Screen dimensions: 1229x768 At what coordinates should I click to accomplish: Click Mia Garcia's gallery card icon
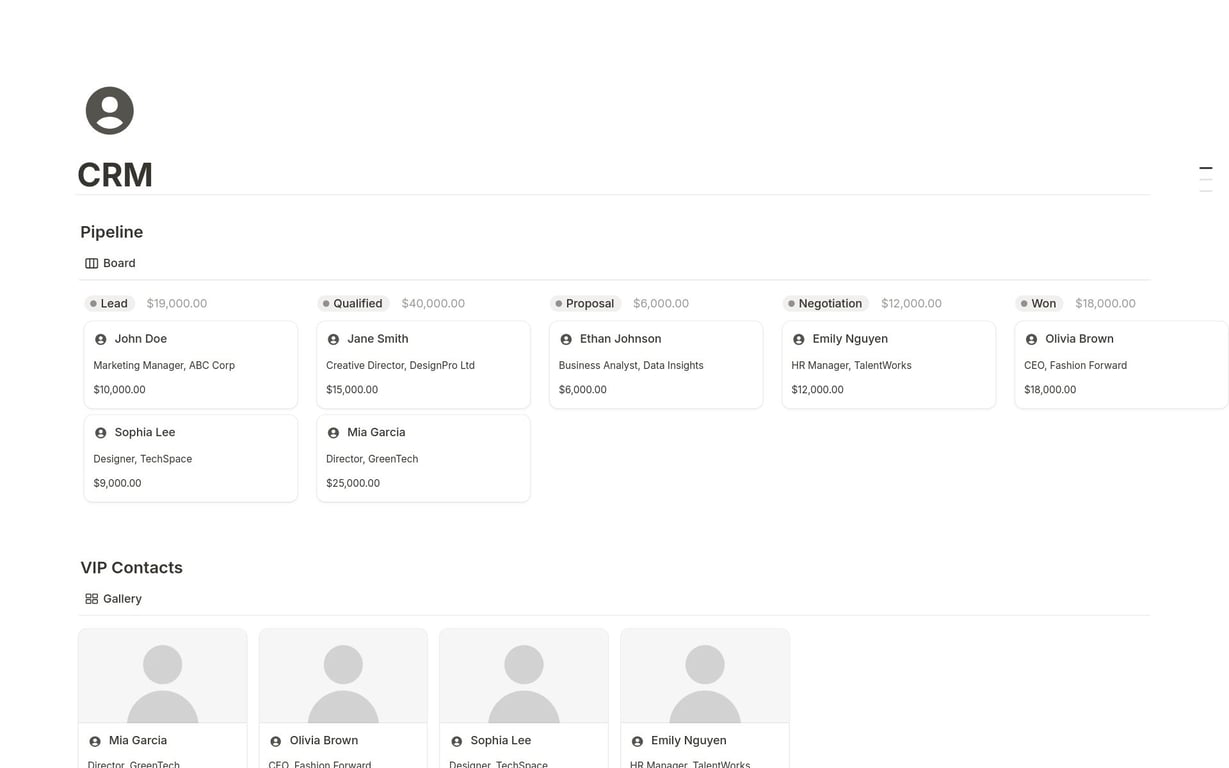coord(95,741)
